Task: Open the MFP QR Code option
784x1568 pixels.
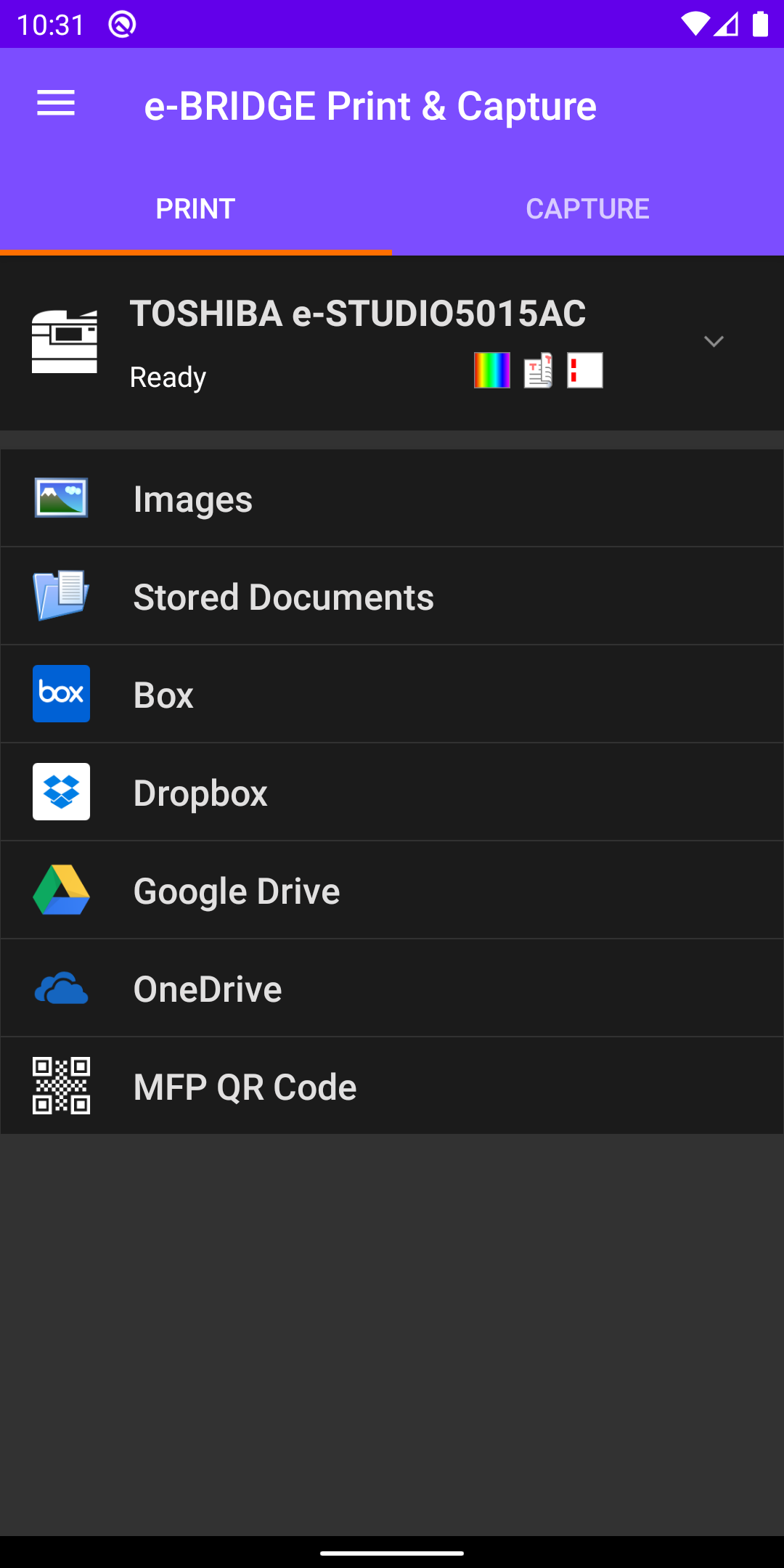Action: [392, 1086]
